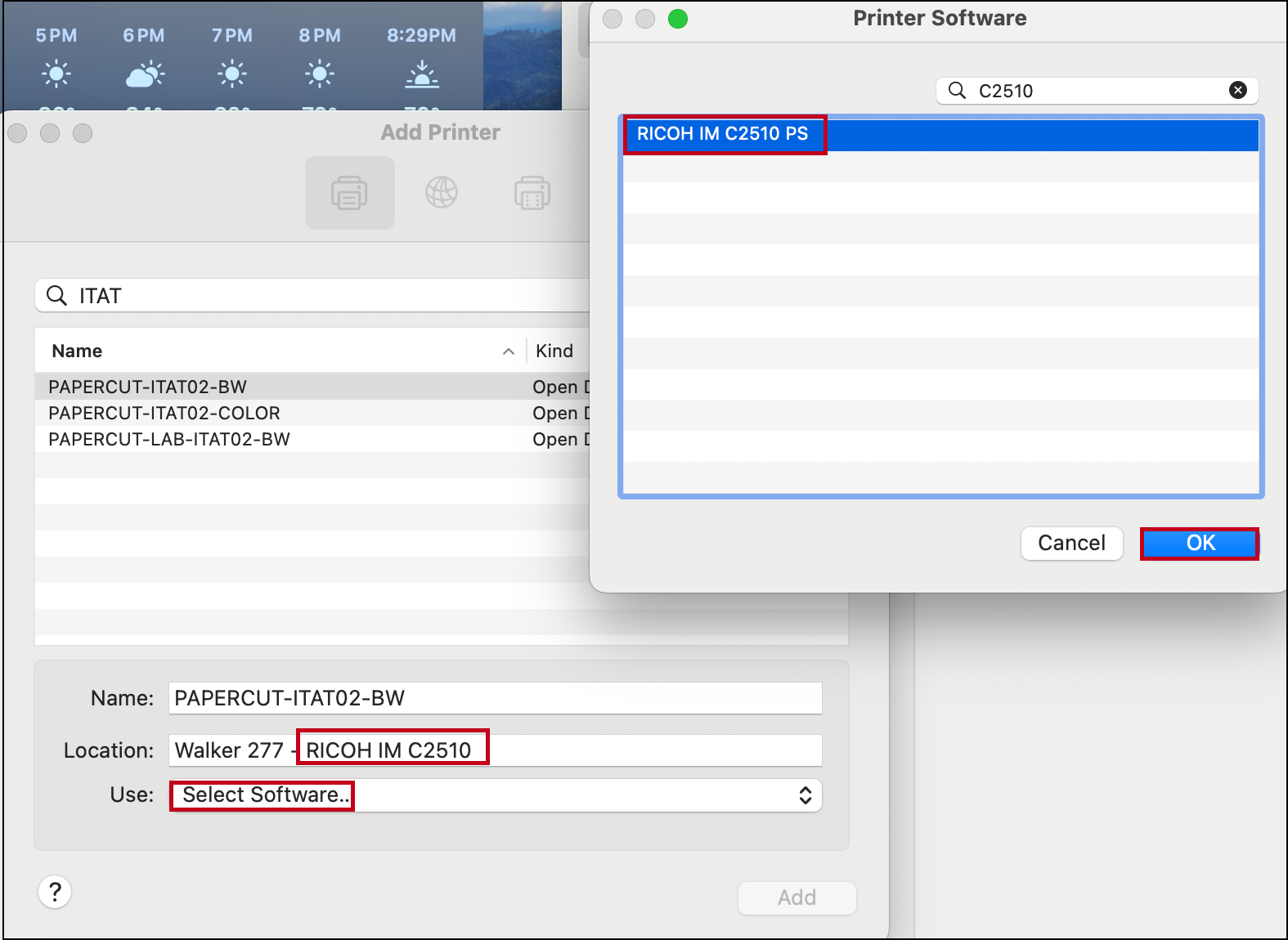
Task: Select PAPERCUT-ITAT02-COLOR printer in list
Action: point(164,414)
